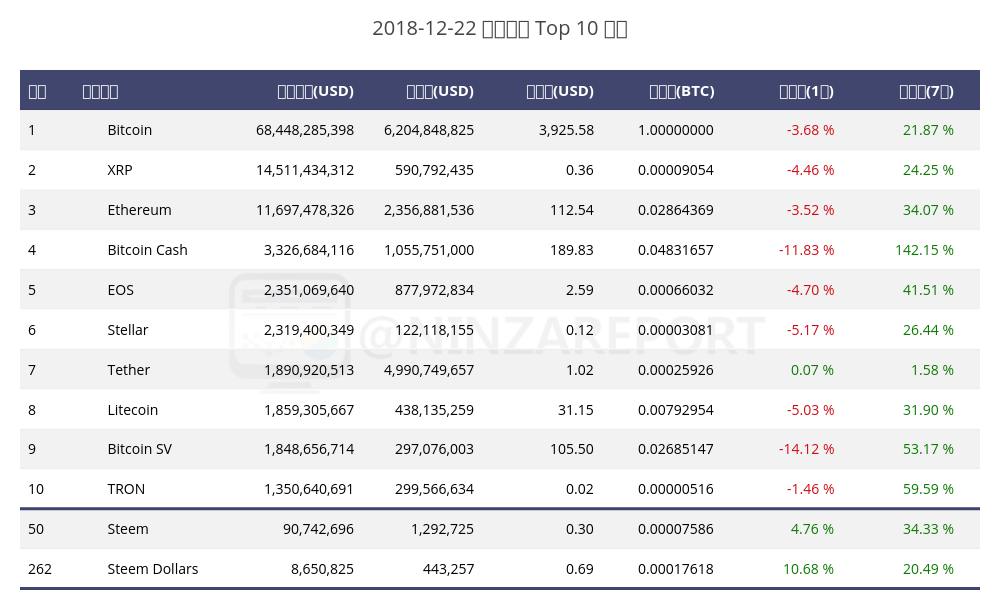Click Bitcoin Cash price 189.83
Screen dimensions: 1000x610
pyautogui.click(x=572, y=250)
